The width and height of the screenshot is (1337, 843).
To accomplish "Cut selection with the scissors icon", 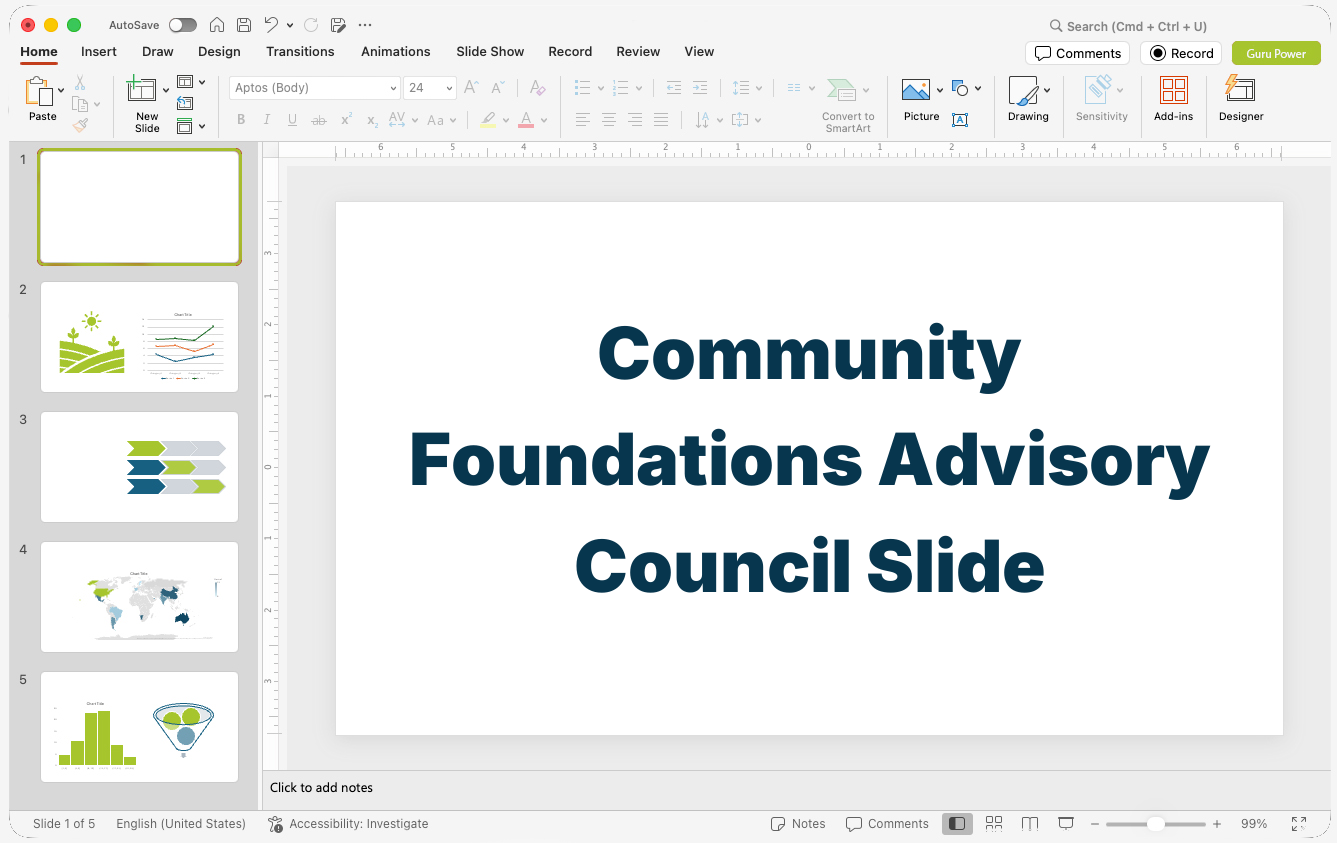I will click(x=80, y=83).
